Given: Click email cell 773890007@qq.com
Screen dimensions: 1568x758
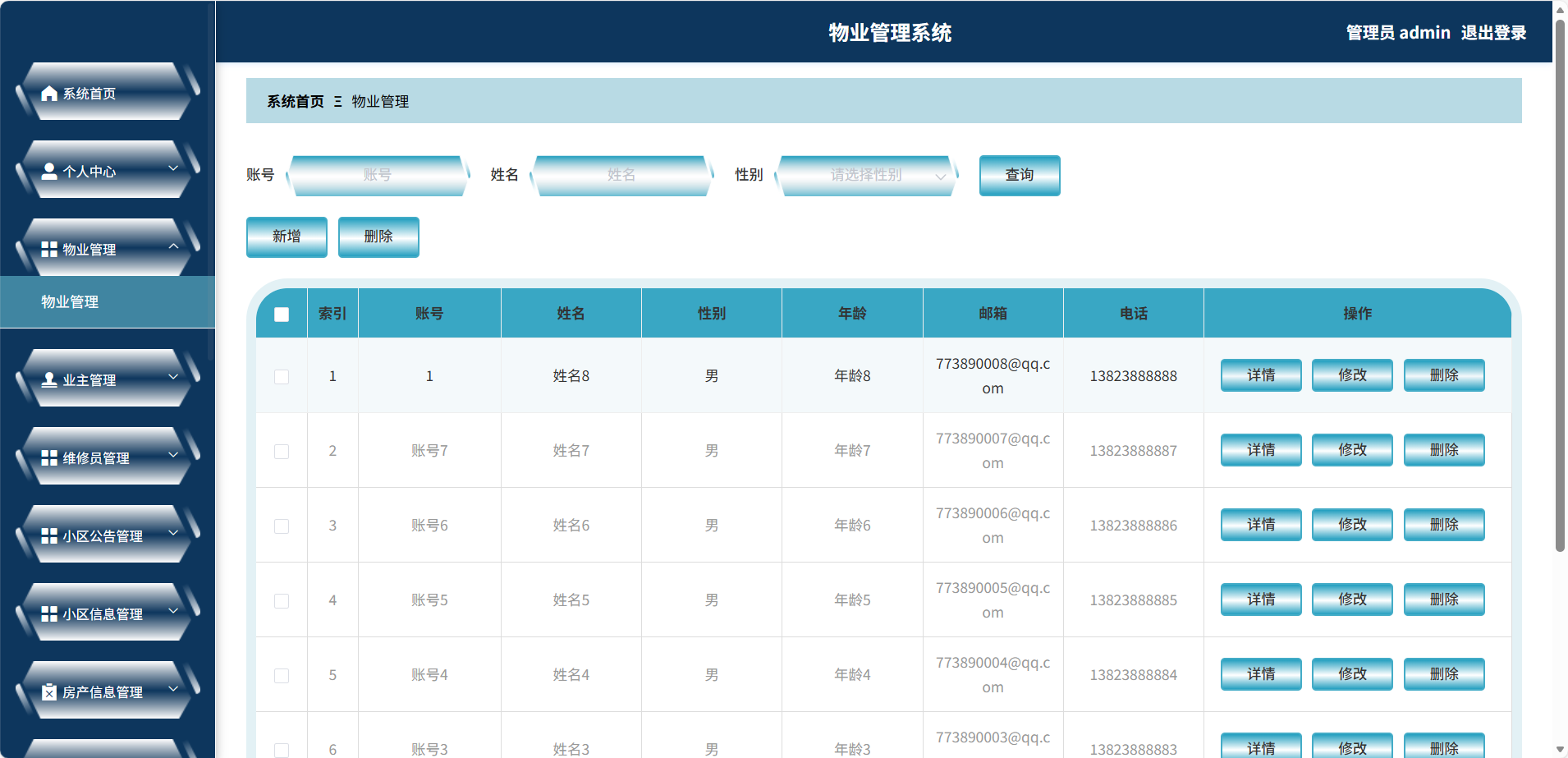Looking at the screenshot, I should (x=993, y=451).
